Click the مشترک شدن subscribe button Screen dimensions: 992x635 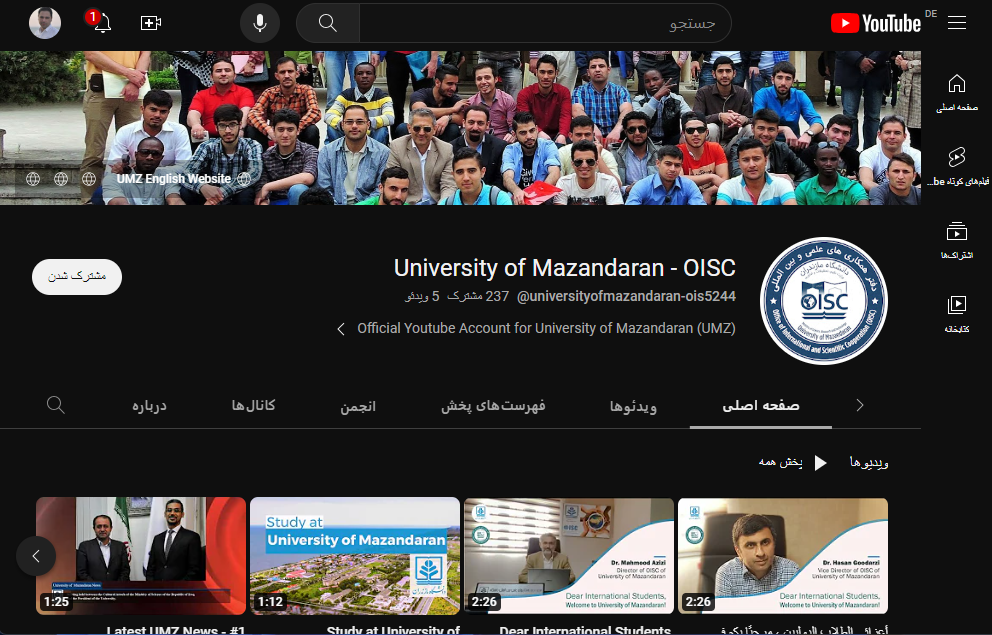pos(76,277)
